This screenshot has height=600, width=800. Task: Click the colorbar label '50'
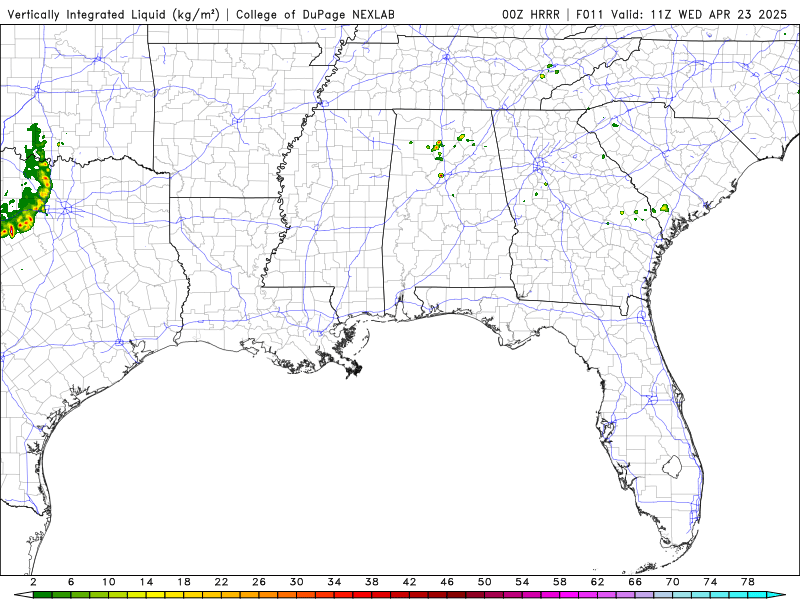484,582
